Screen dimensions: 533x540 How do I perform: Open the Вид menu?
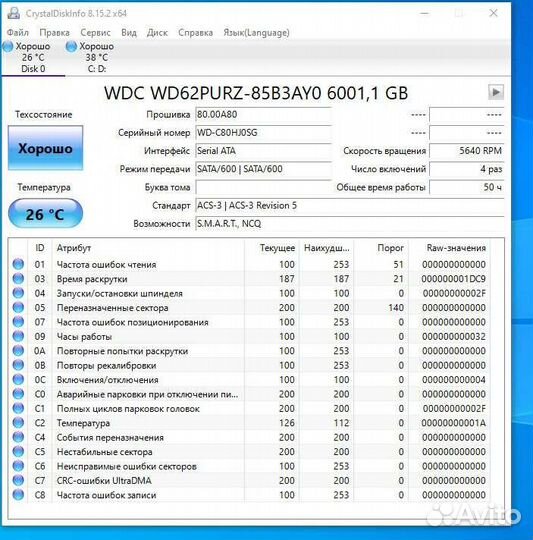coord(129,33)
